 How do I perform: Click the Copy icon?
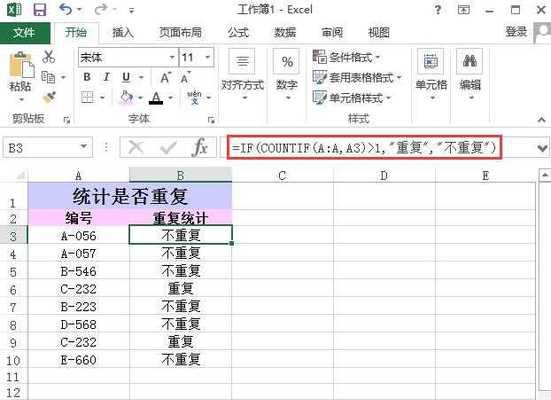48,77
